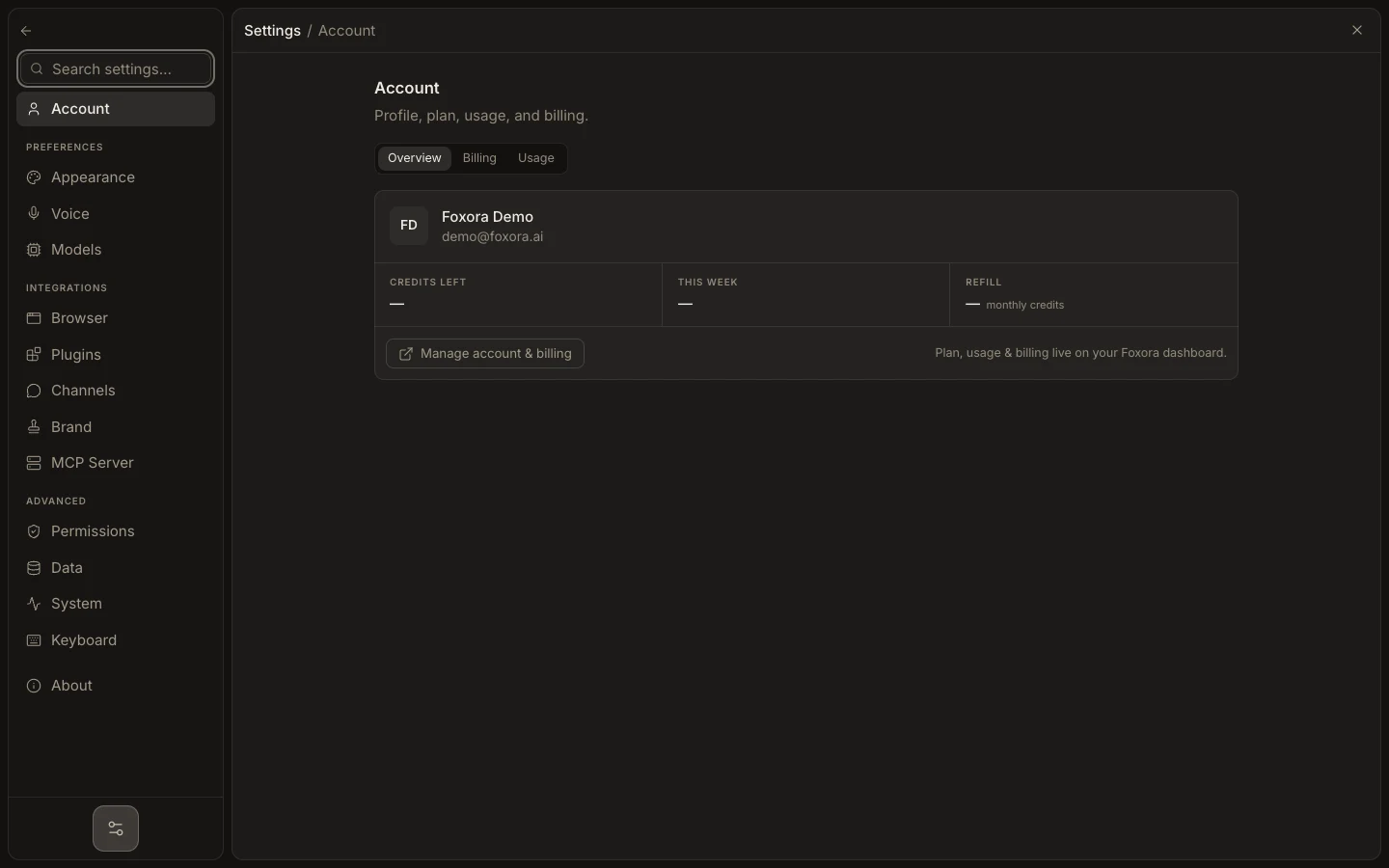Click the Brand stamp icon
This screenshot has width=1389, height=868.
point(34,427)
